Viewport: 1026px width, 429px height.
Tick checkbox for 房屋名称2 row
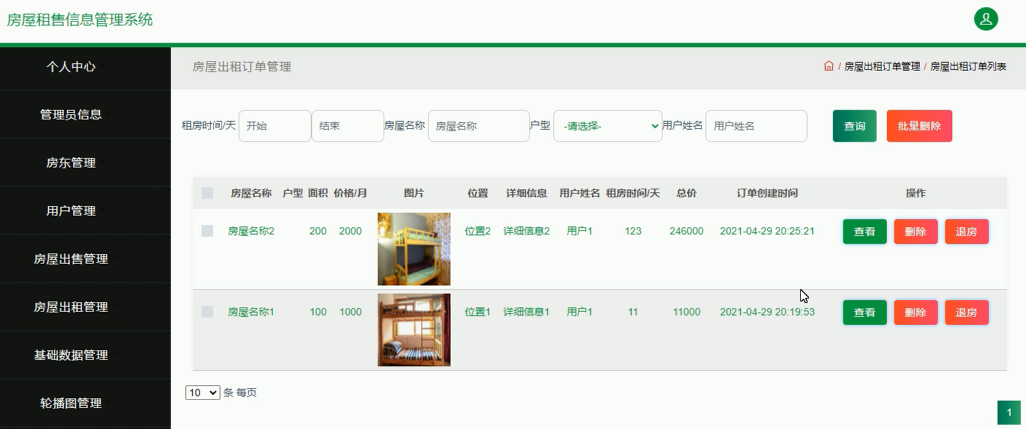[207, 231]
